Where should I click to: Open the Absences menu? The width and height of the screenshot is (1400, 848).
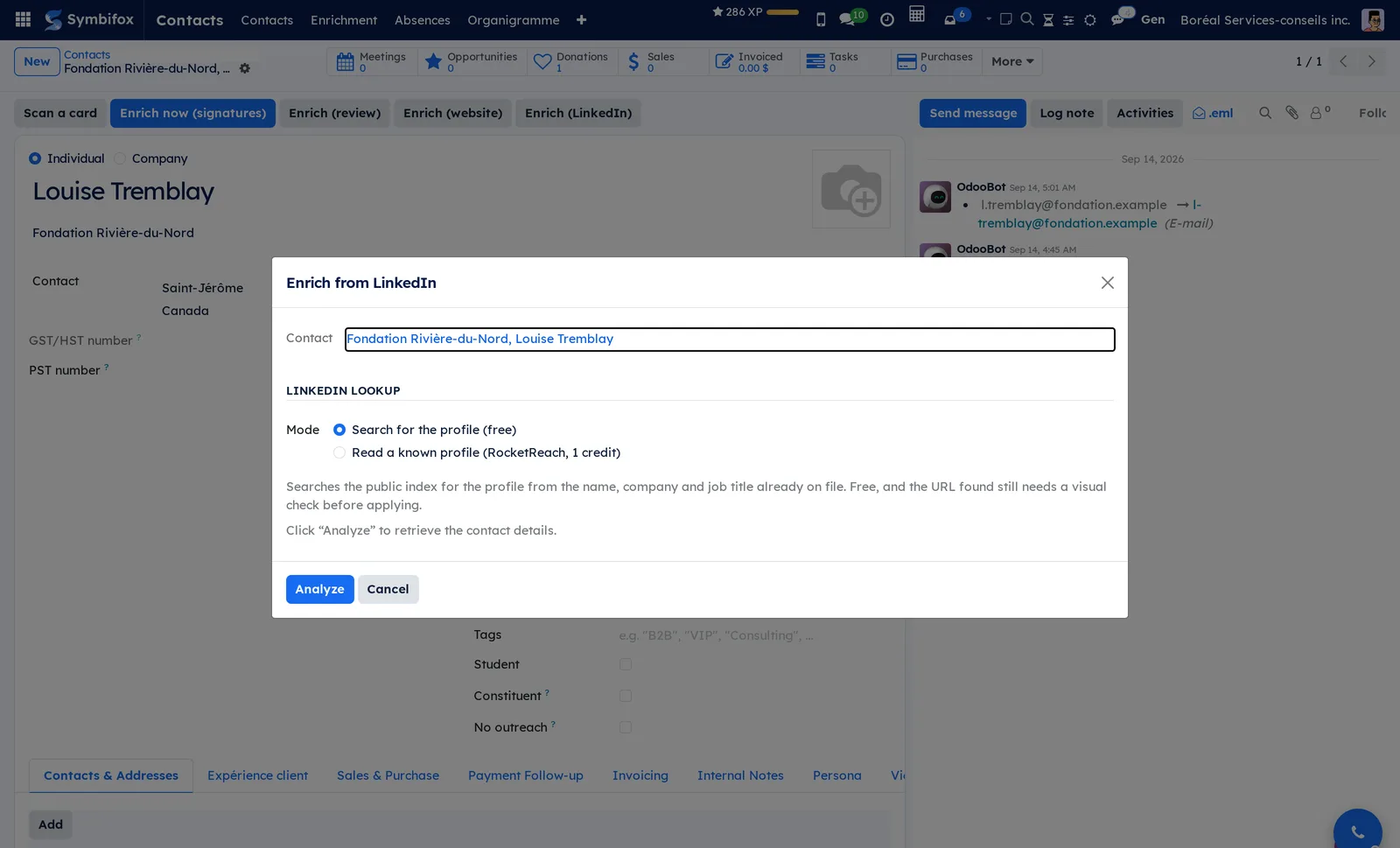coord(422,19)
